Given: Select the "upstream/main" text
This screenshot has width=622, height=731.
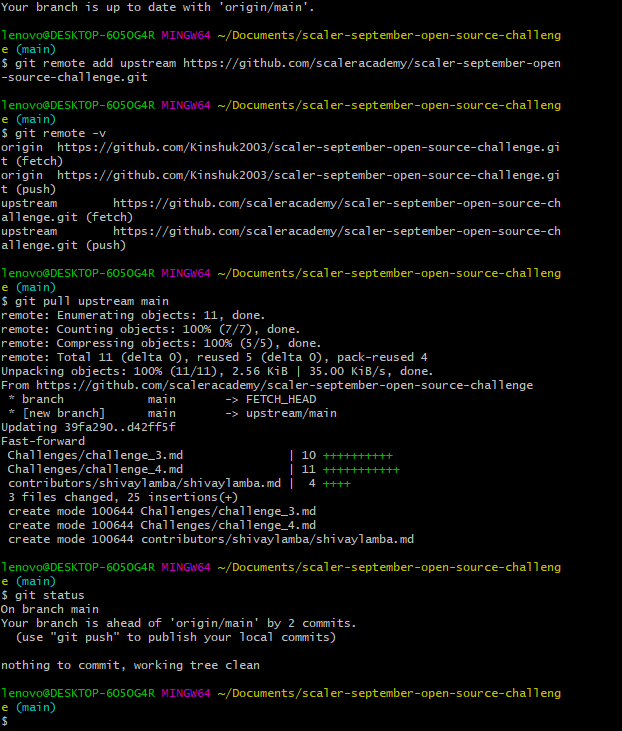Looking at the screenshot, I should [x=291, y=413].
